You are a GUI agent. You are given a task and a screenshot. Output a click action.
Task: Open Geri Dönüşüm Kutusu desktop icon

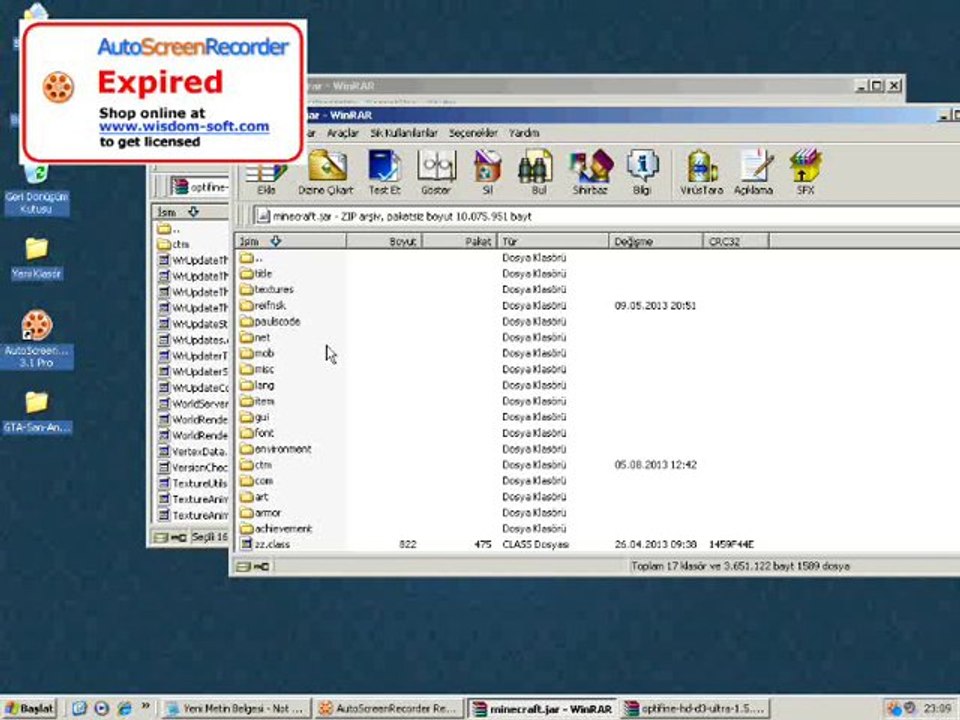point(36,190)
